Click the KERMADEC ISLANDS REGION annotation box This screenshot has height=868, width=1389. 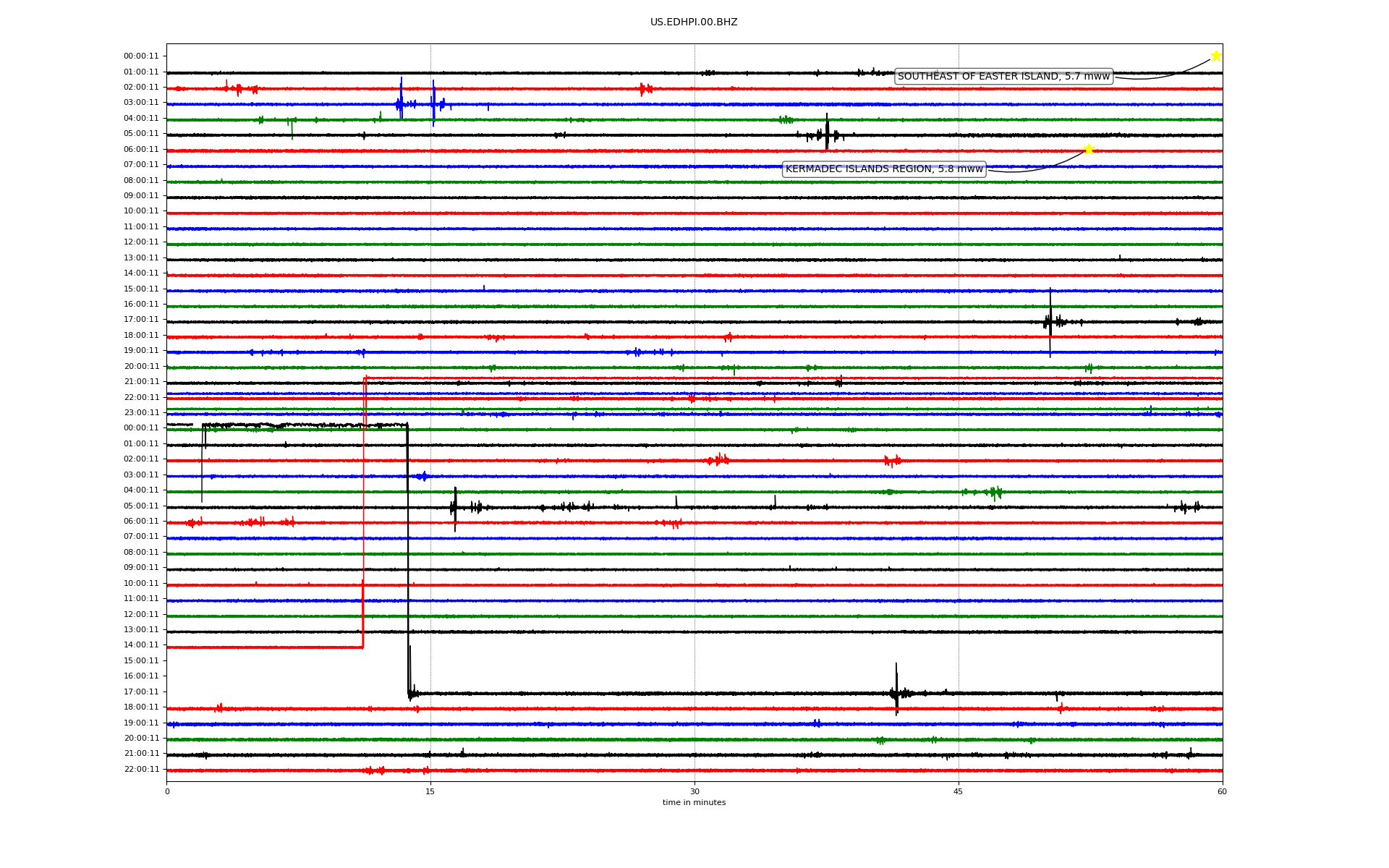pos(884,169)
